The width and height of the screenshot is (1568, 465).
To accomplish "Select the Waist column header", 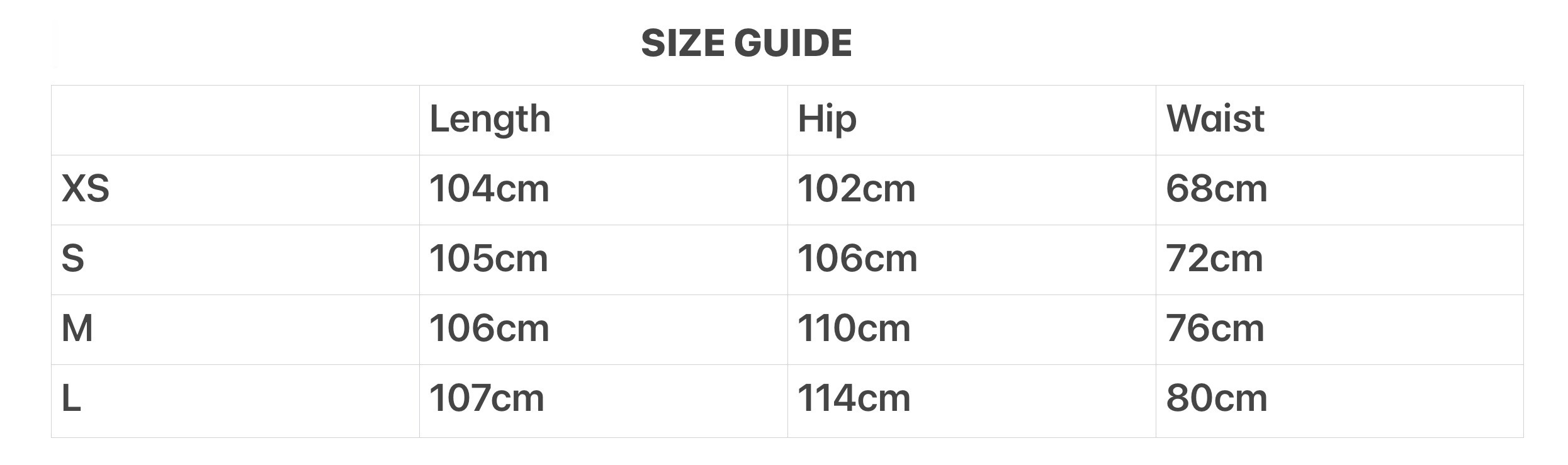I will 1215,119.
